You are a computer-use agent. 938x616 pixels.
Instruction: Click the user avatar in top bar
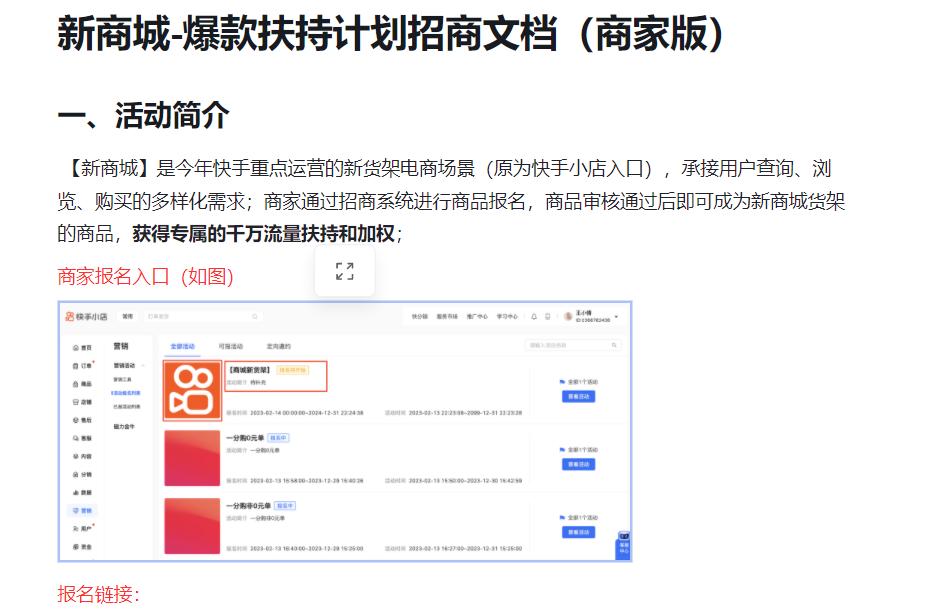568,316
